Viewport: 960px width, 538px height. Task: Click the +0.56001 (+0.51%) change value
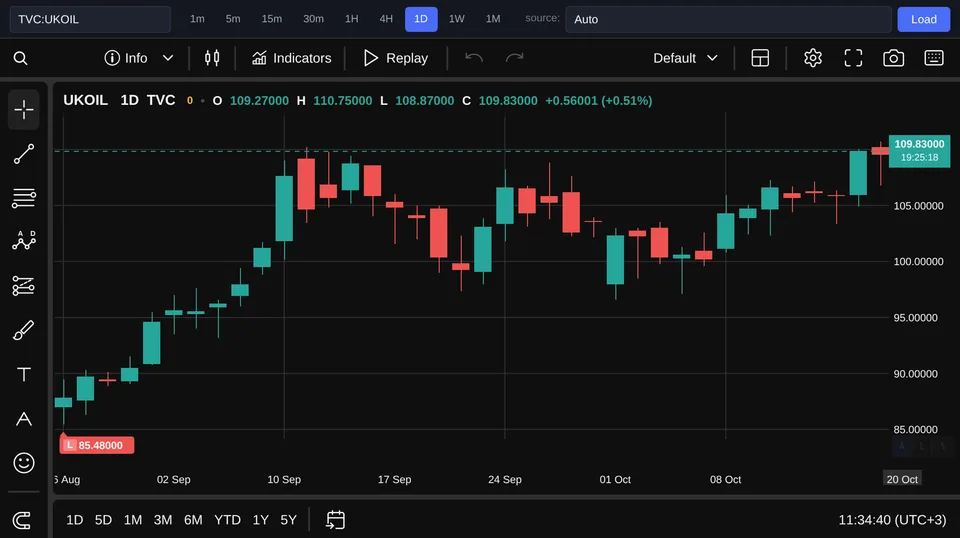point(598,100)
